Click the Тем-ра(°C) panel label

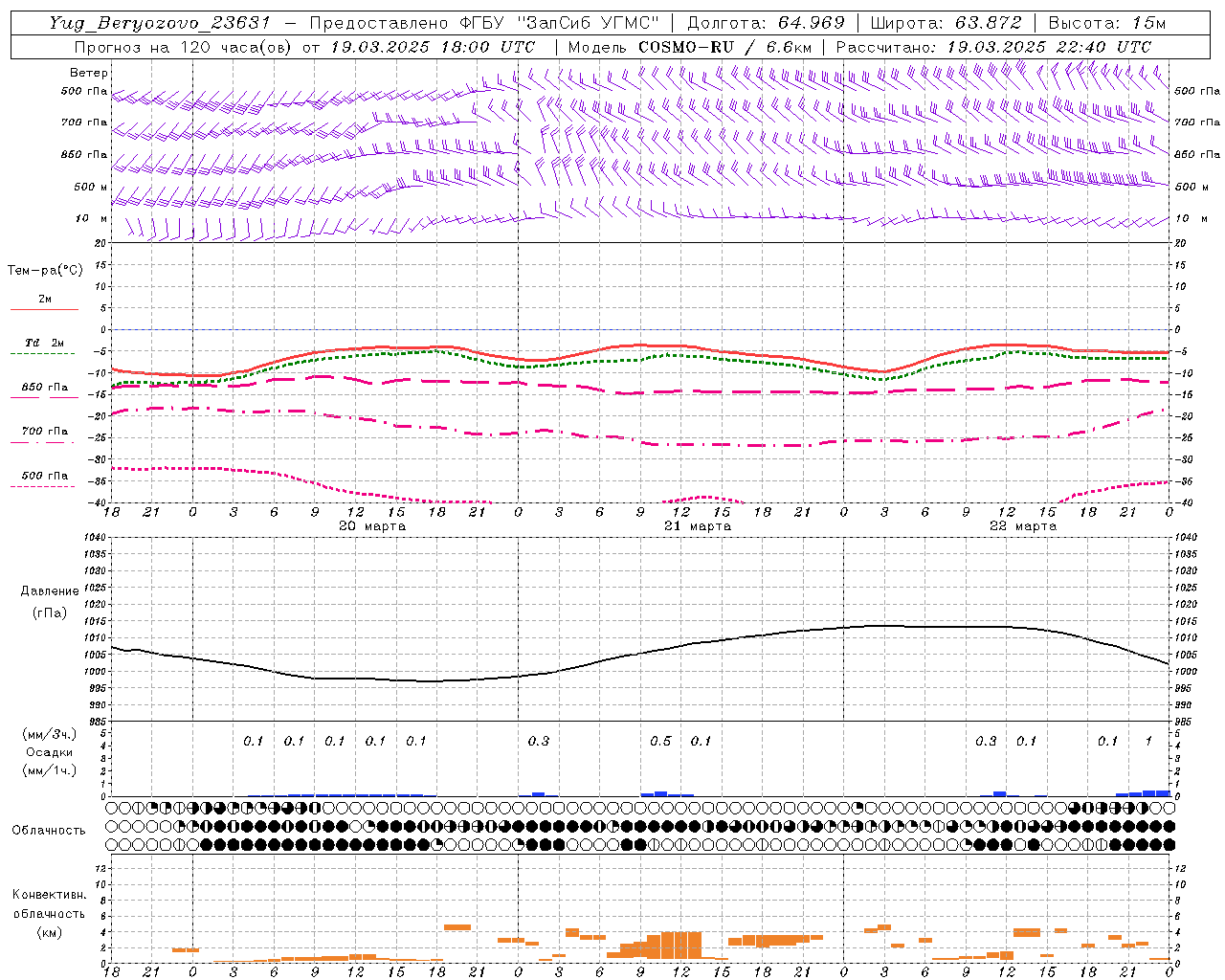[x=45, y=271]
